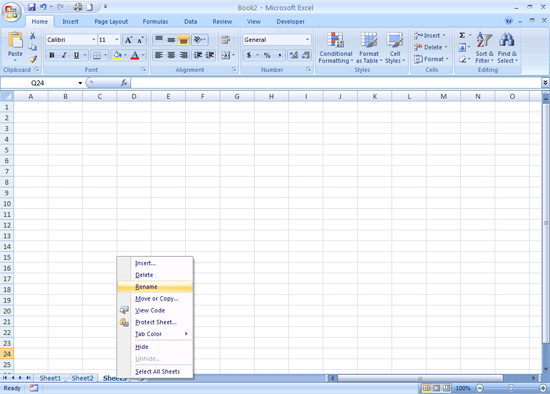Apply Comma Style format
550x394 pixels.
point(280,55)
